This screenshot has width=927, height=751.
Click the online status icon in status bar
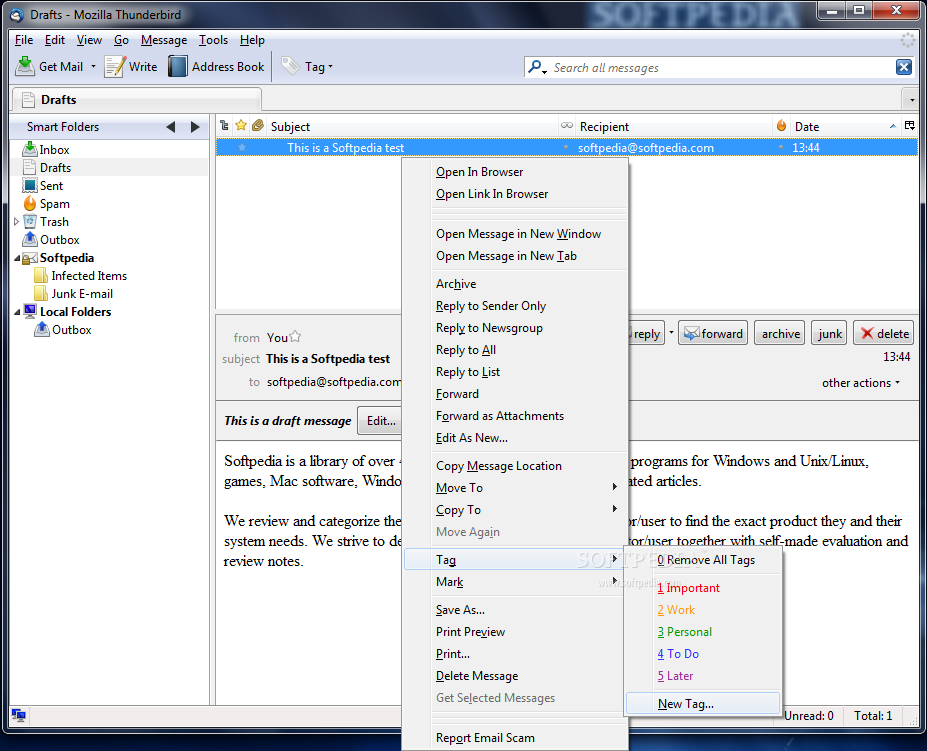[18, 716]
